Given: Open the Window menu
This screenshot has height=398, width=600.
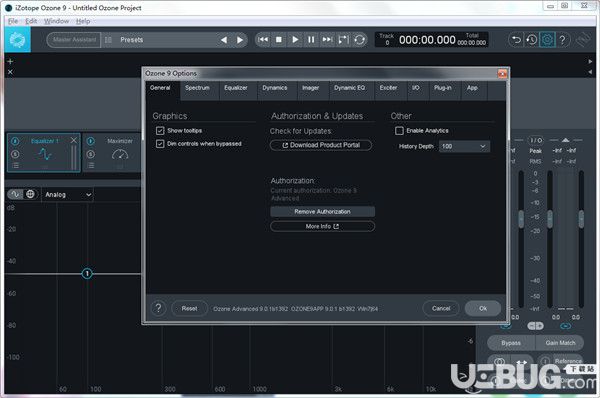Looking at the screenshot, I should [x=56, y=21].
